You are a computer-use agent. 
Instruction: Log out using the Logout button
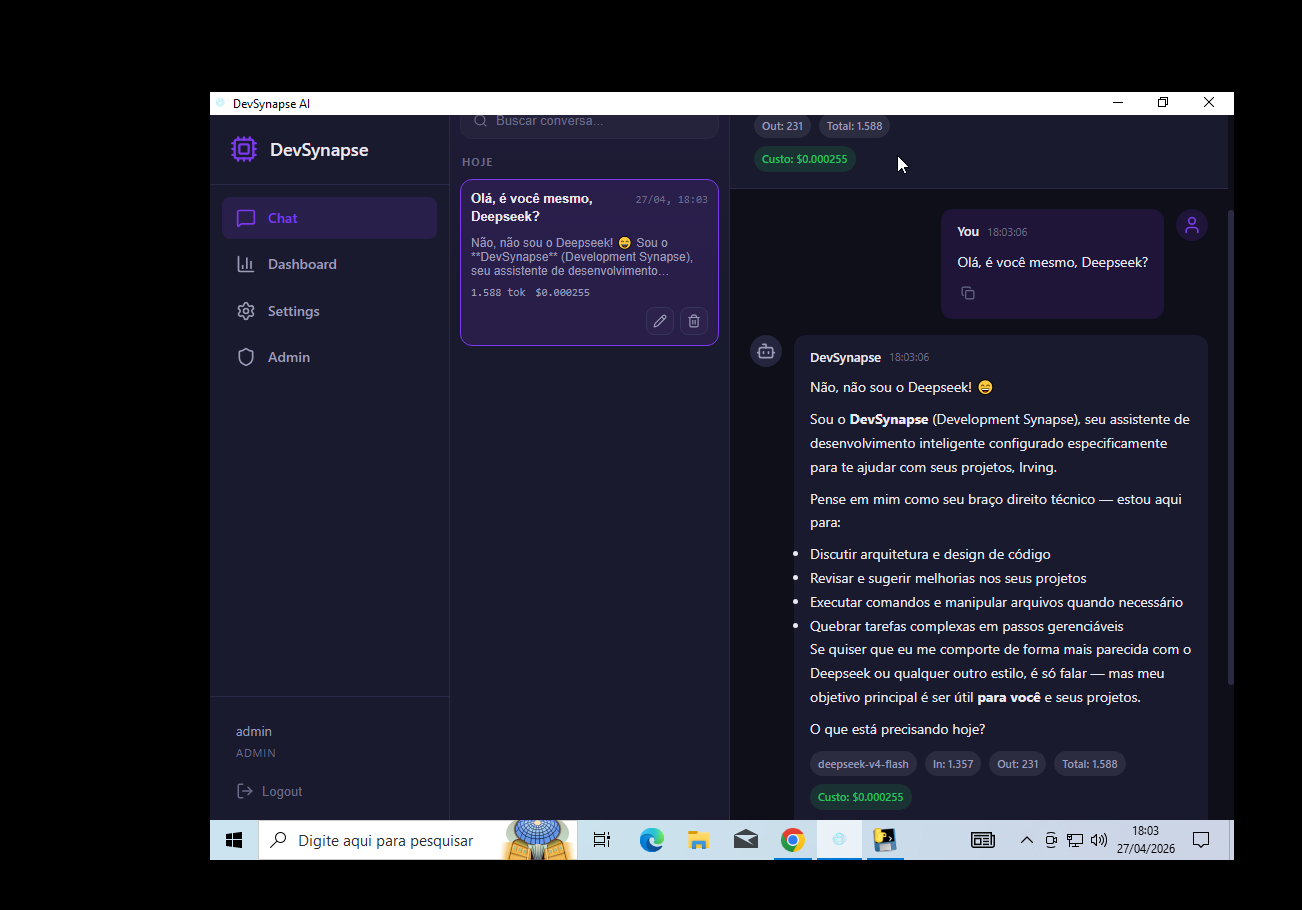point(269,791)
